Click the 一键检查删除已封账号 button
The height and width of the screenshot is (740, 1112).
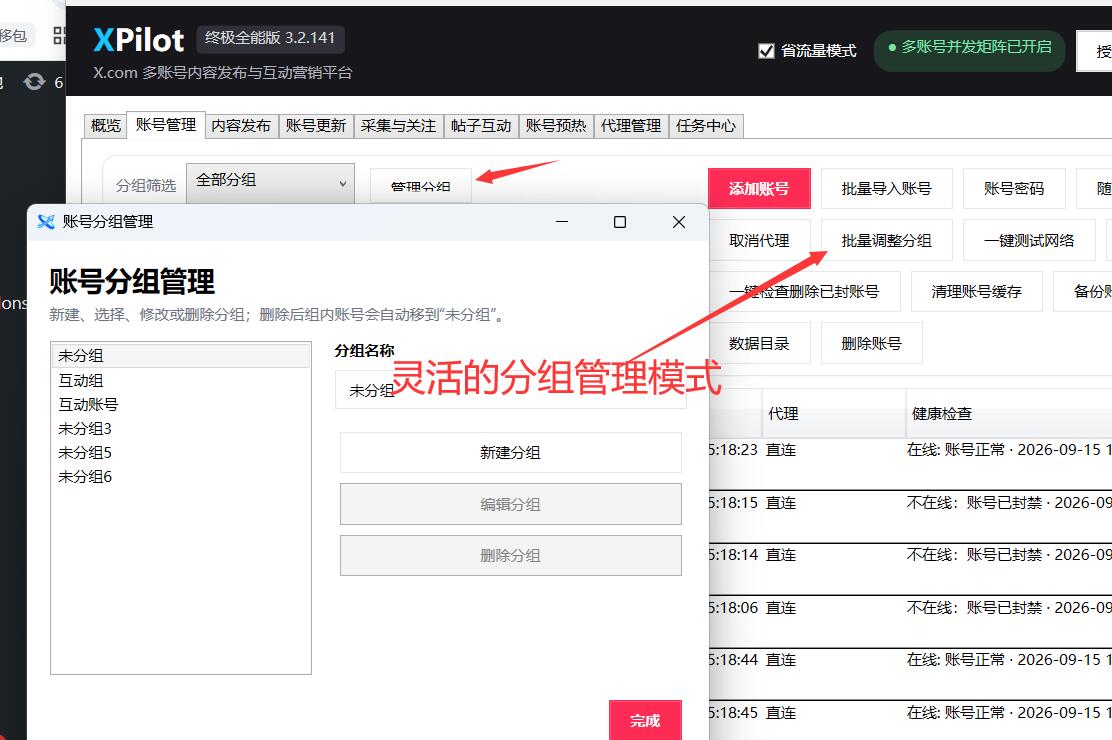804,292
